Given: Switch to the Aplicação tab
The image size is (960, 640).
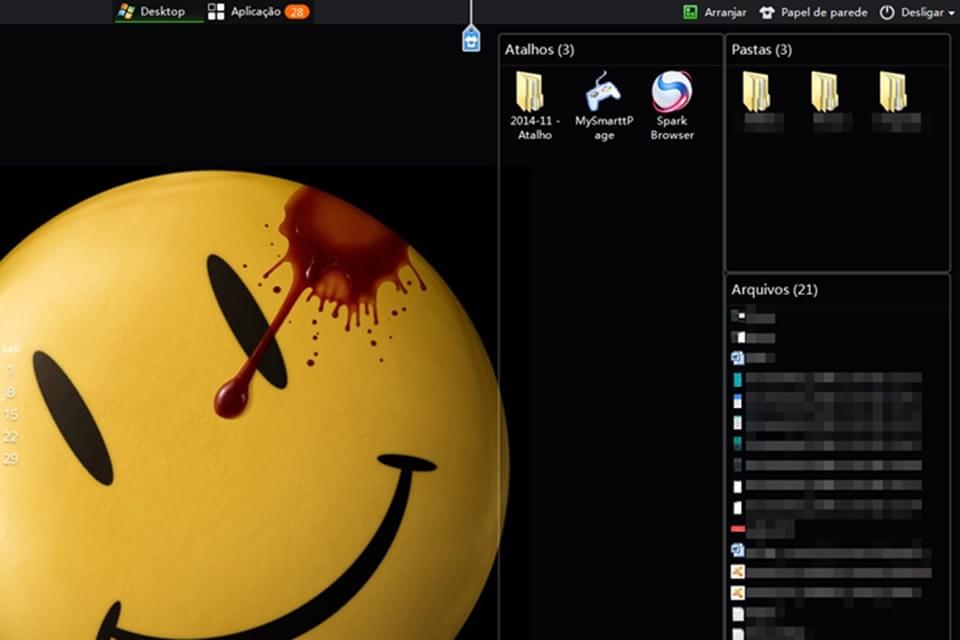Looking at the screenshot, I should point(255,12).
